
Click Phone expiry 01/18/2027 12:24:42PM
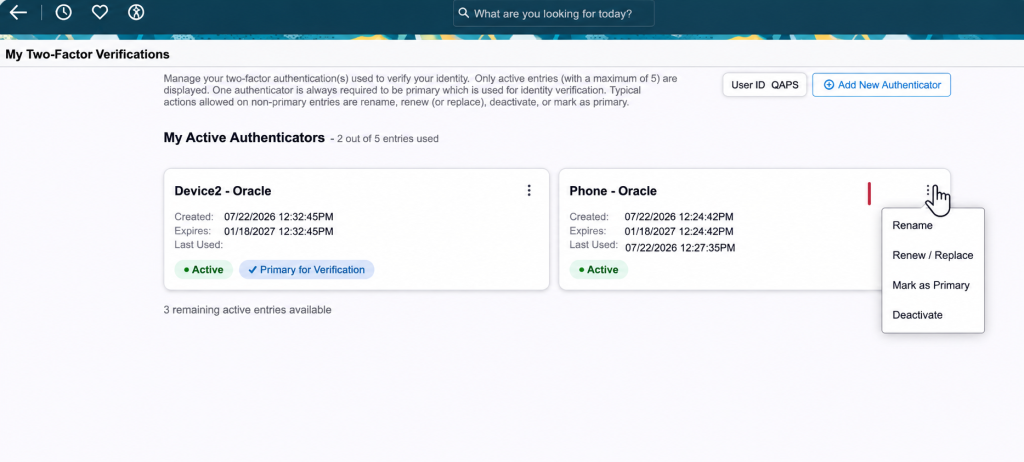(x=679, y=231)
